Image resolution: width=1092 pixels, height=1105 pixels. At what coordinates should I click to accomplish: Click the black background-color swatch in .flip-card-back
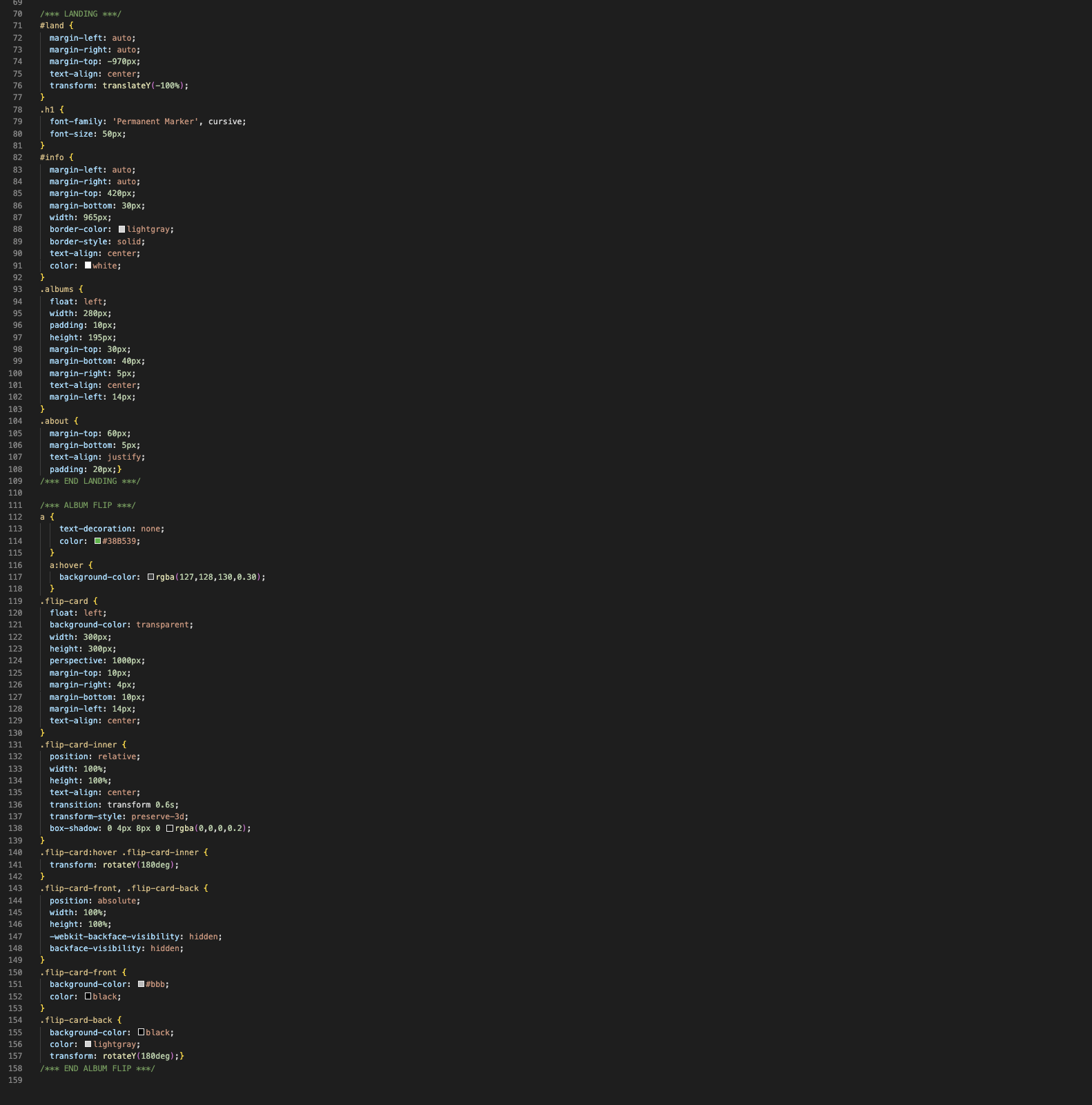tap(142, 1033)
